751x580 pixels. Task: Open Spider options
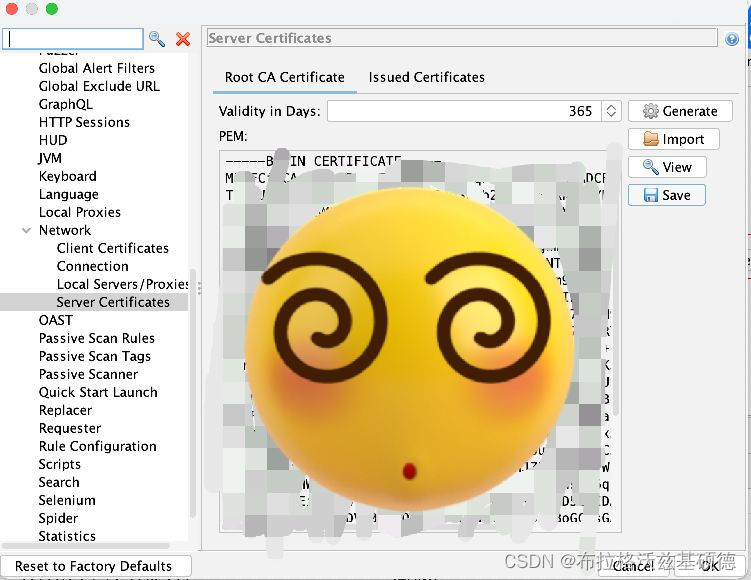(58, 518)
